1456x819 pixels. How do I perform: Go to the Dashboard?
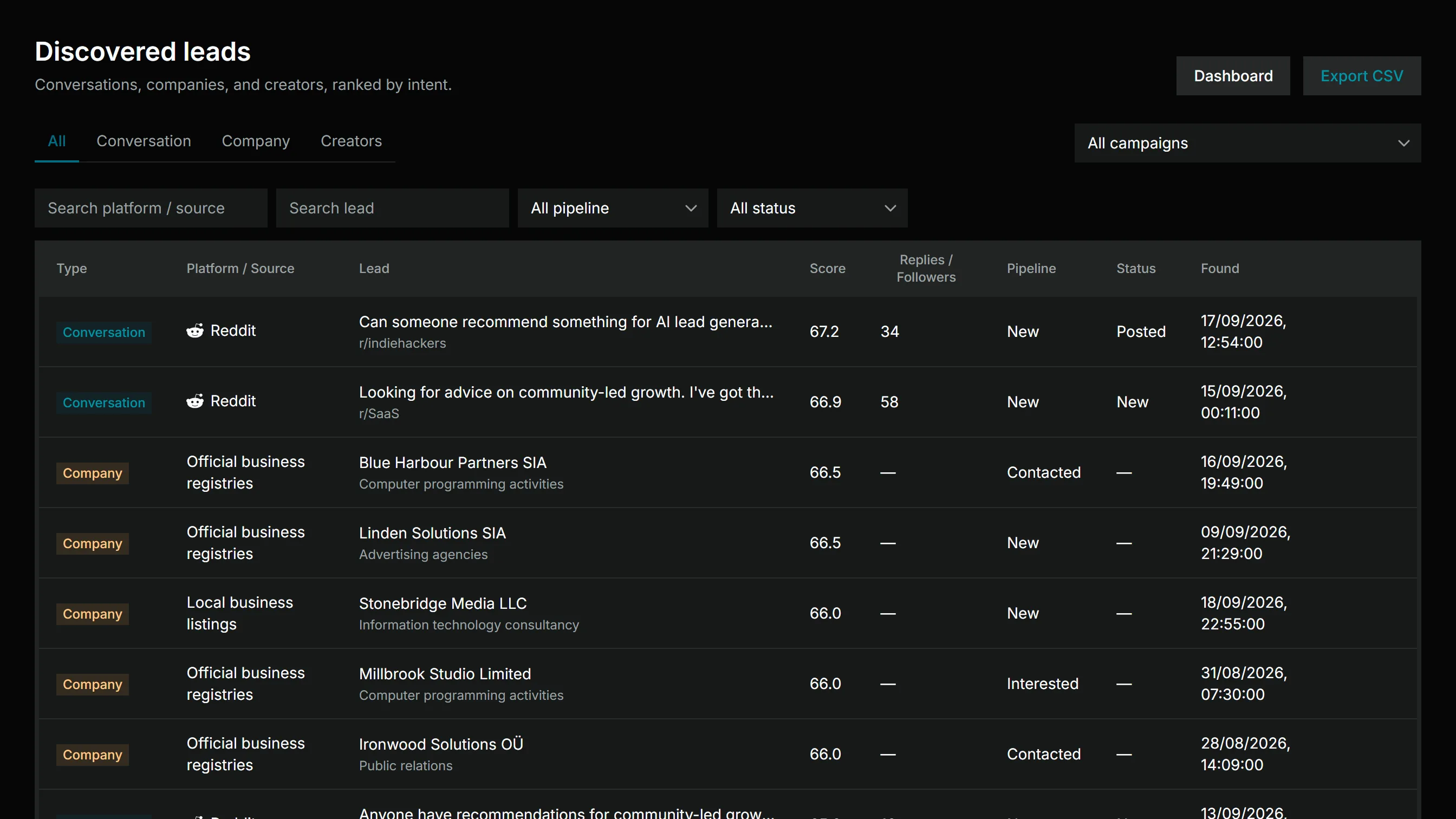1233,76
